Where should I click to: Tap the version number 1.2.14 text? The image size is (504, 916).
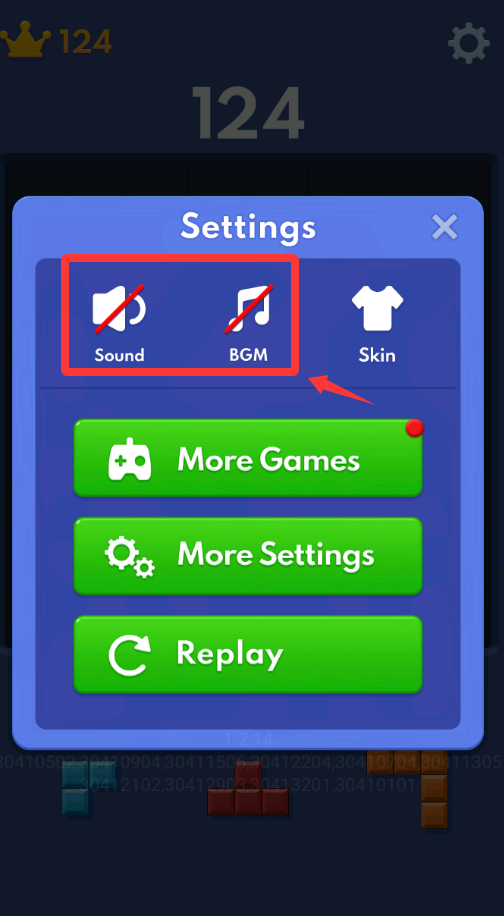pos(249,740)
